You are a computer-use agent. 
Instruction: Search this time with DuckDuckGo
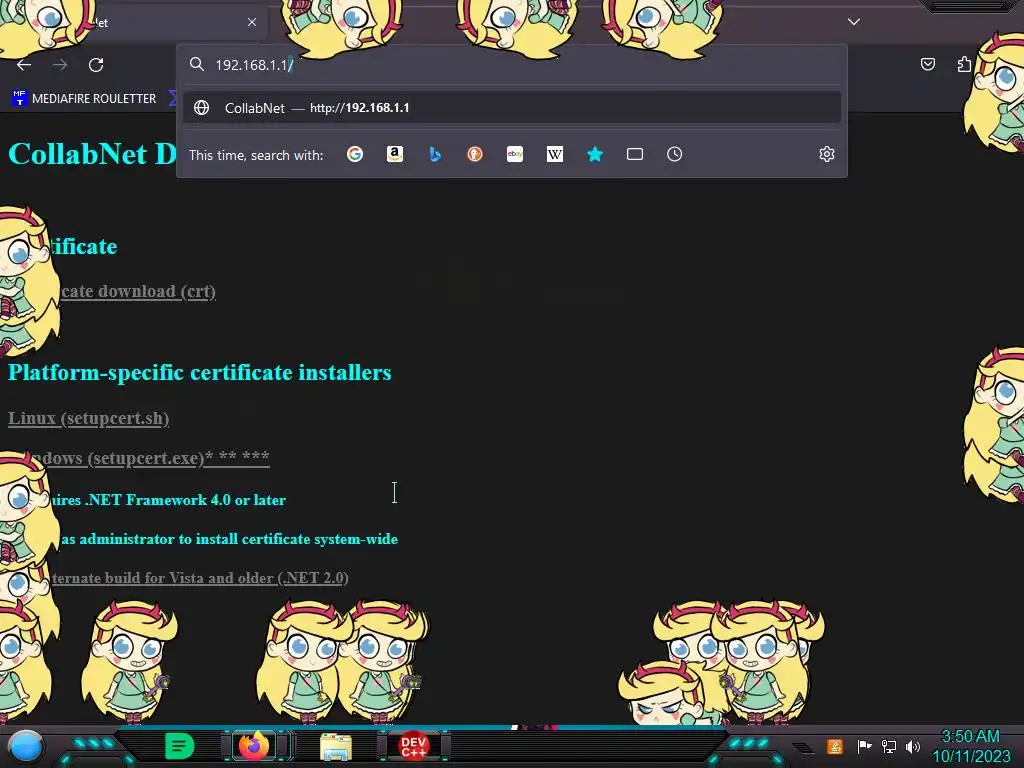[x=475, y=154]
